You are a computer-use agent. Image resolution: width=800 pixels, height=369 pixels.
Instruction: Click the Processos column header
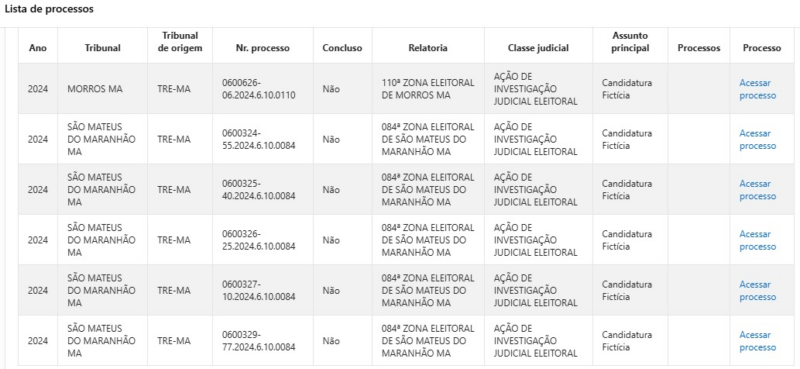click(x=699, y=48)
